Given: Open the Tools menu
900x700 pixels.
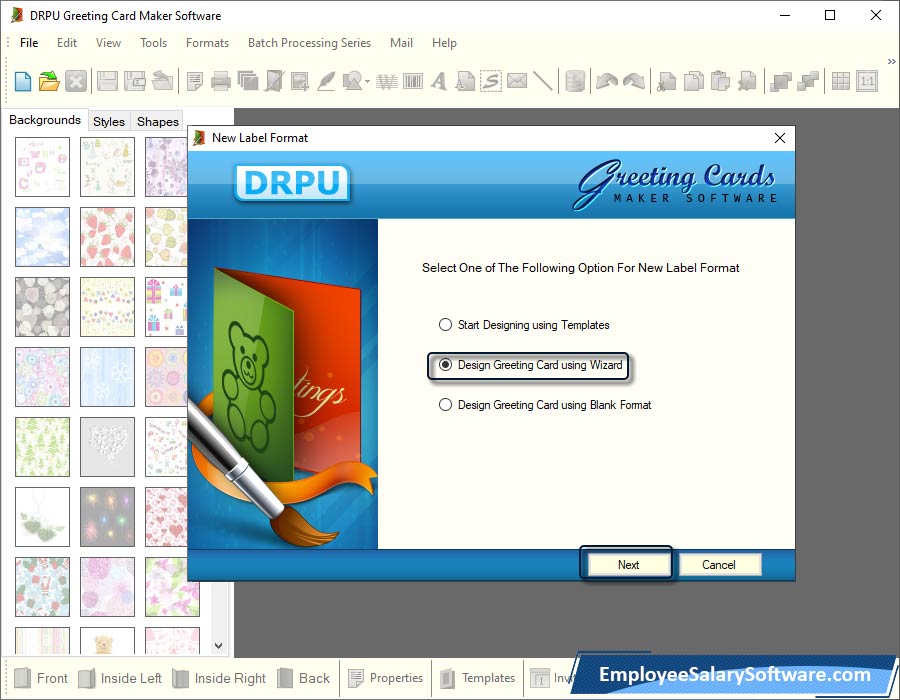Looking at the screenshot, I should pyautogui.click(x=153, y=42).
